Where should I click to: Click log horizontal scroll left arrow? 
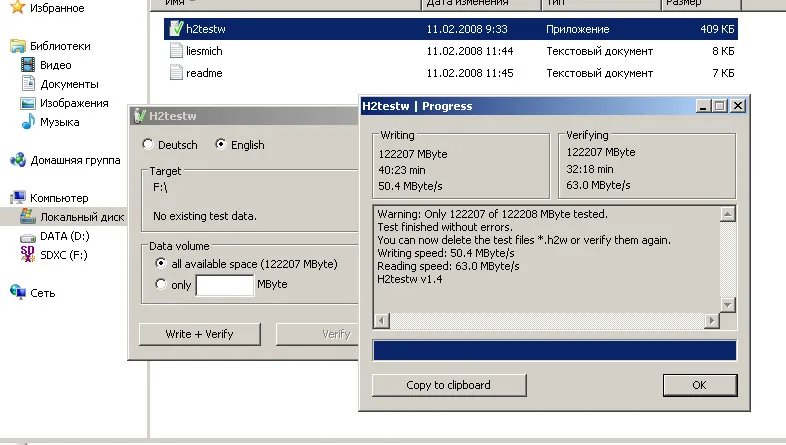pos(382,320)
